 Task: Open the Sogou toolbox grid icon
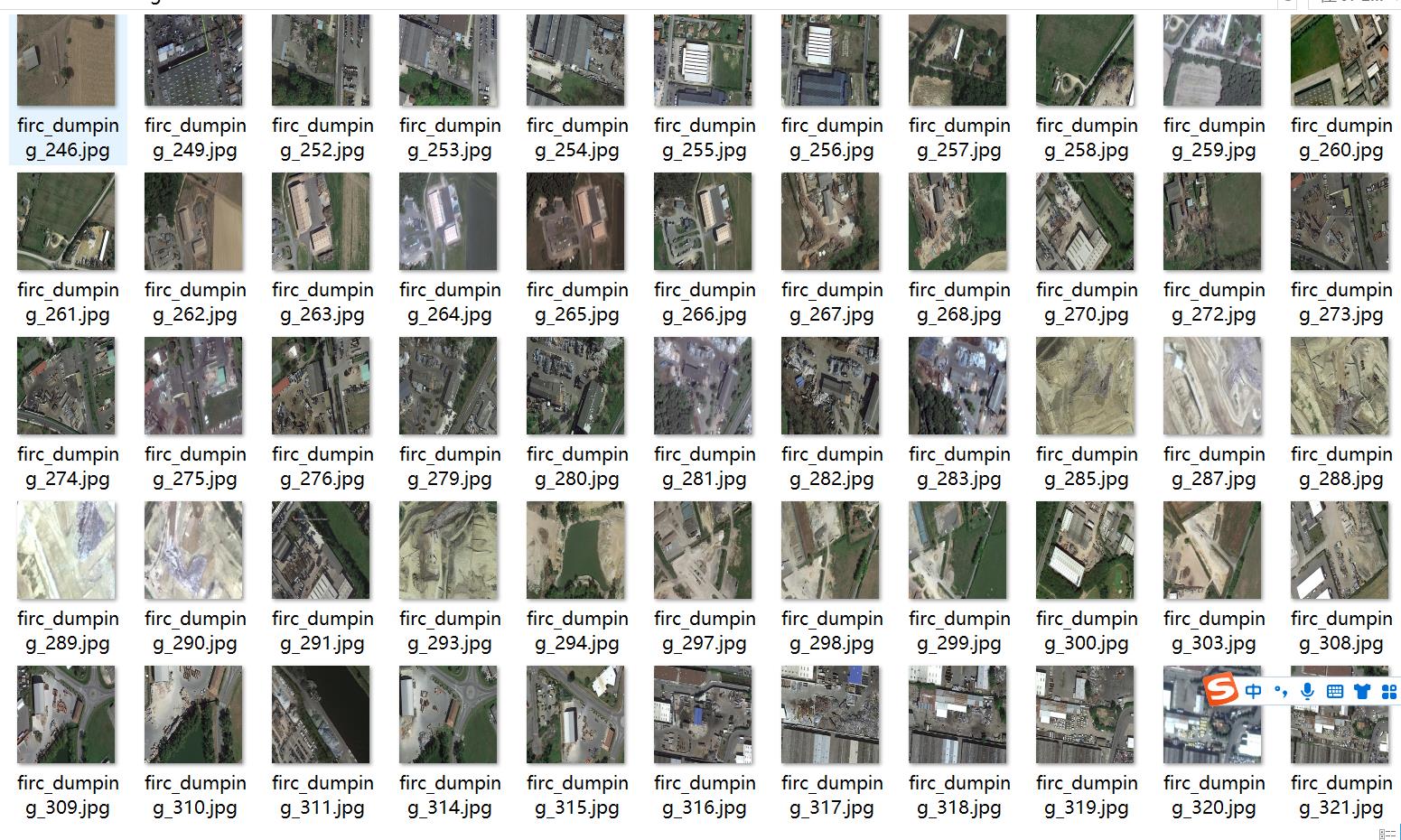click(1389, 692)
